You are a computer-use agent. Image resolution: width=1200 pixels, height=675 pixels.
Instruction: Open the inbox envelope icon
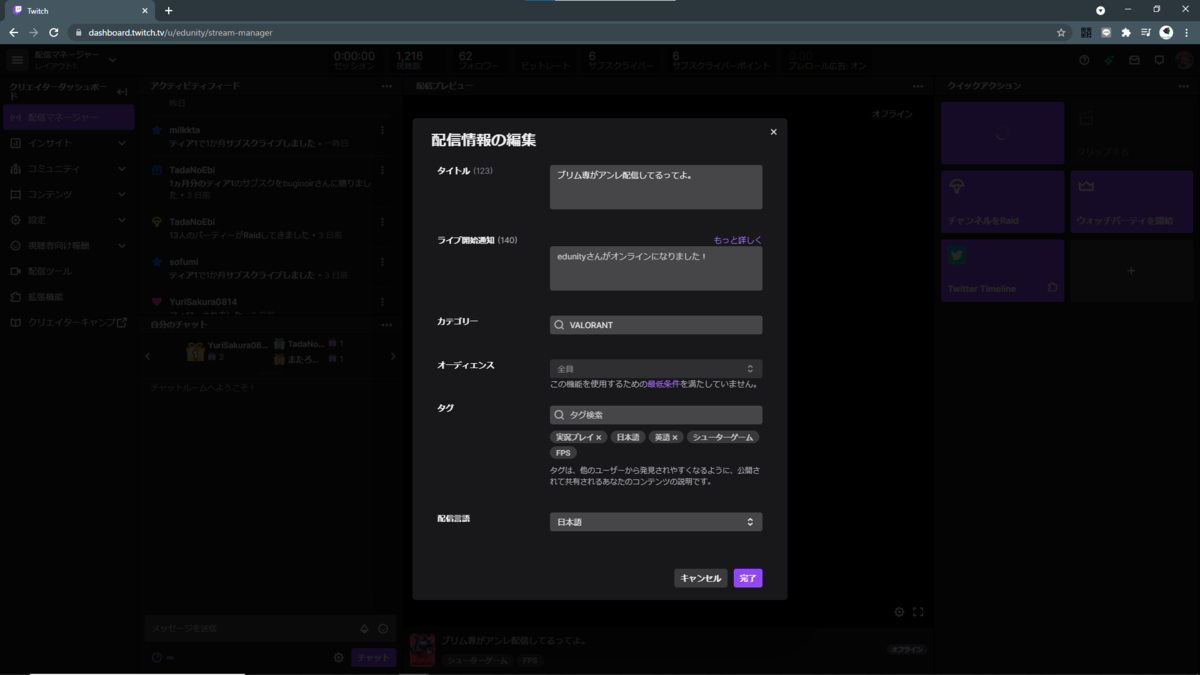point(1134,60)
